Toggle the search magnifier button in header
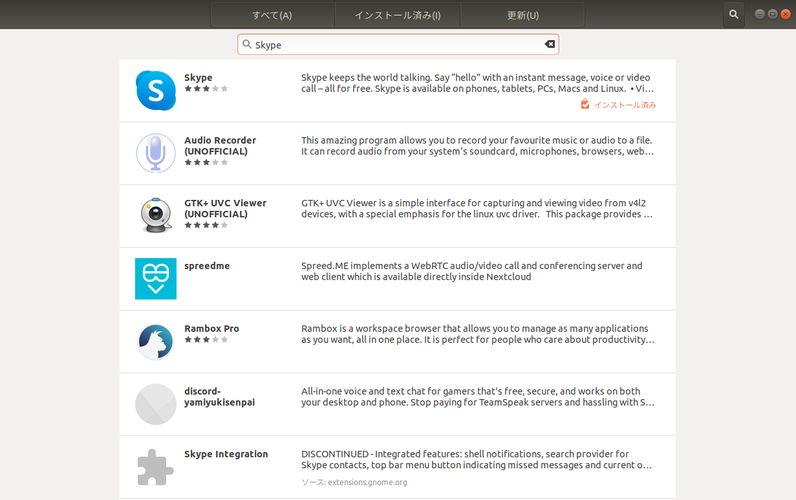 coord(734,14)
